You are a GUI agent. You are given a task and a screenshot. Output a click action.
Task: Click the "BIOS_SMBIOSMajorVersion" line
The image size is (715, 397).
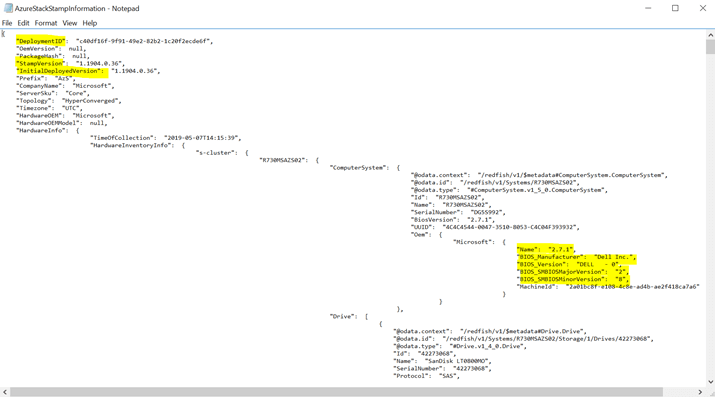pos(573,272)
